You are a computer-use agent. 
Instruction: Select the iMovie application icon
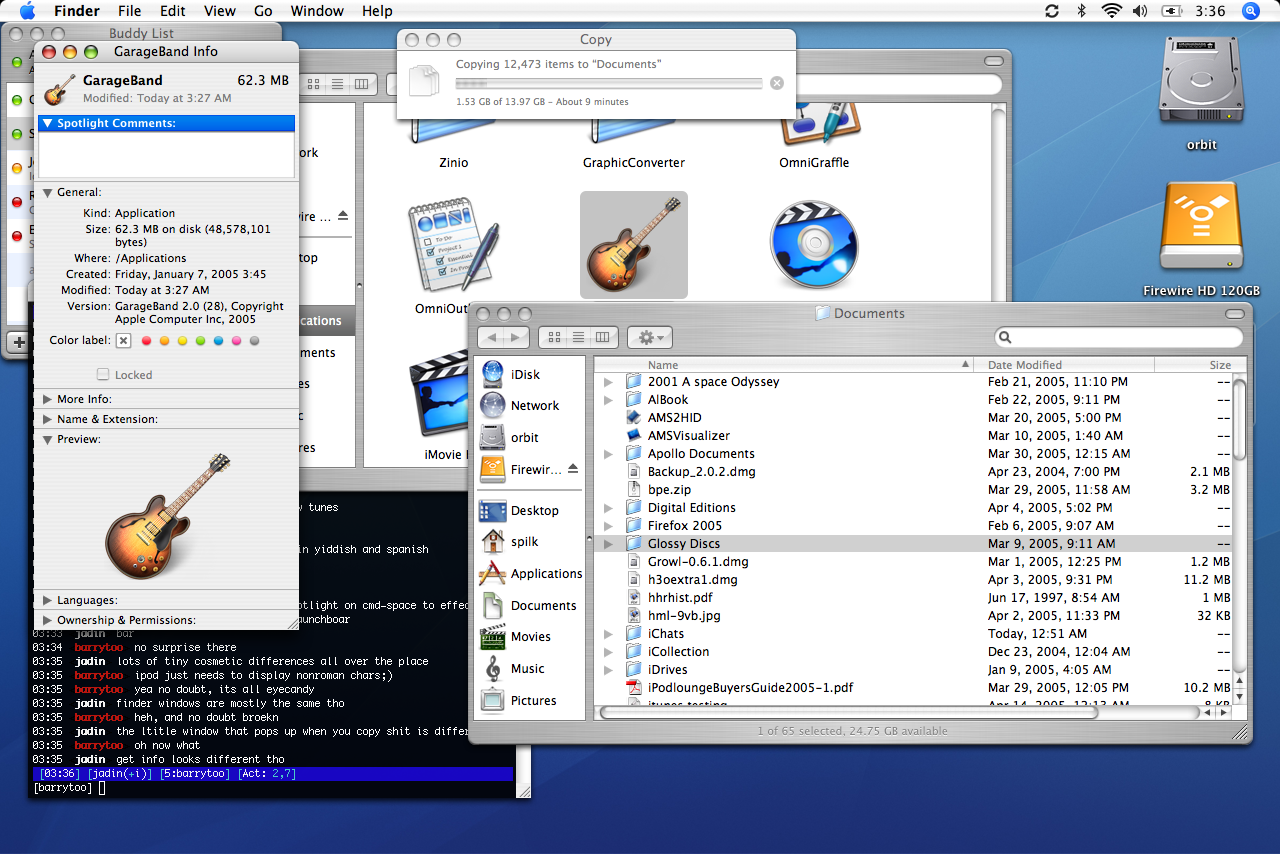coord(440,400)
